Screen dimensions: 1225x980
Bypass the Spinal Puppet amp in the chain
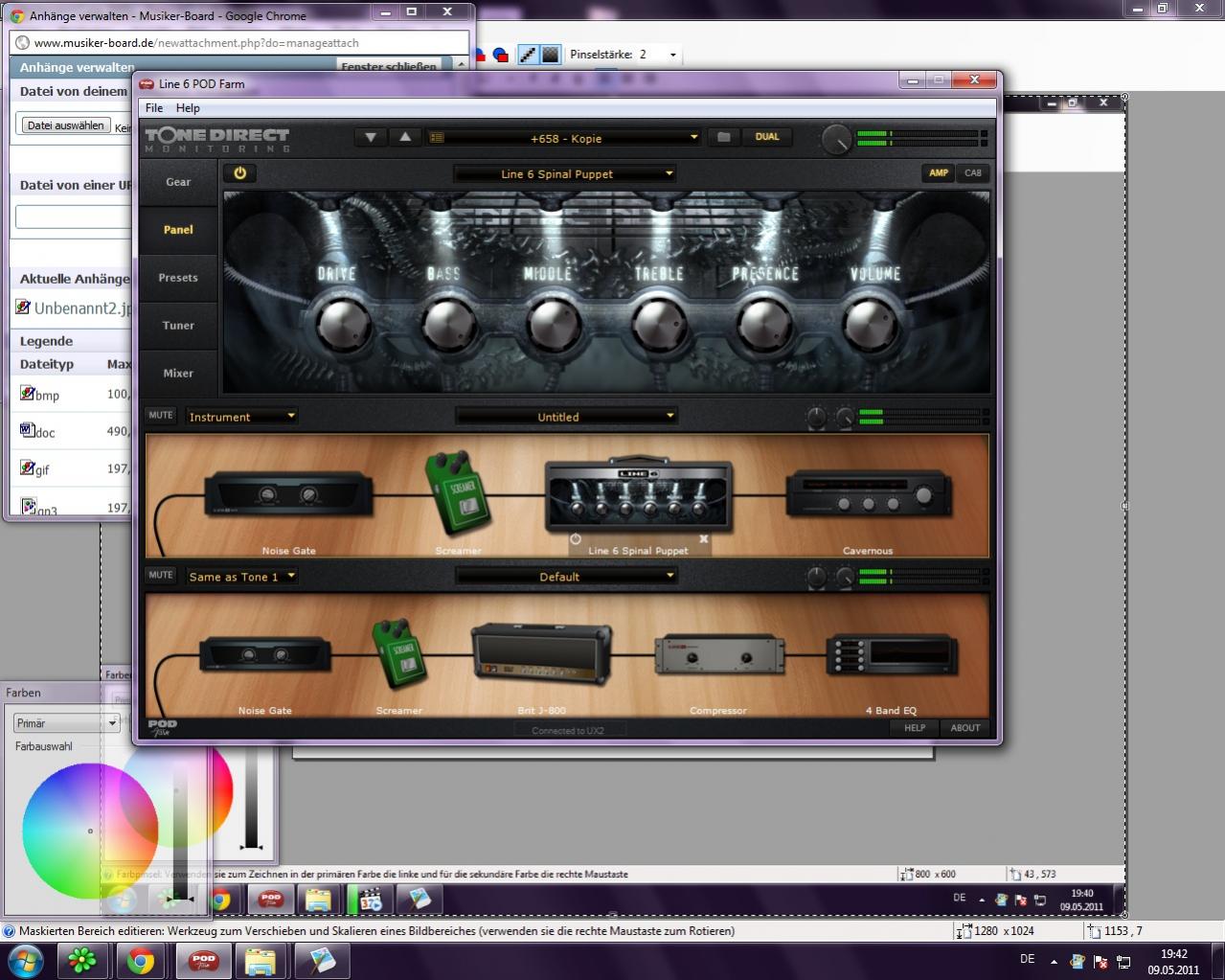coord(576,539)
